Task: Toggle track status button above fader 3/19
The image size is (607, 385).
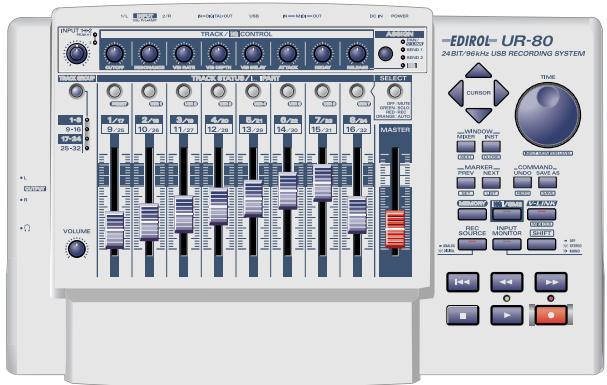Action: [x=183, y=91]
